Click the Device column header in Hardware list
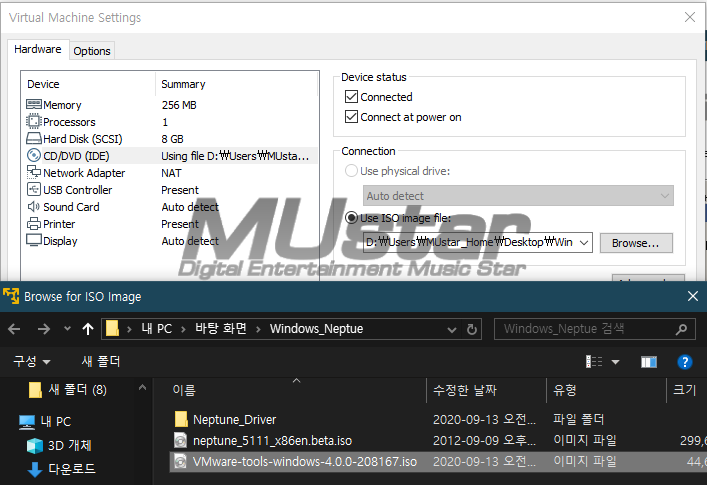Viewport: 707px width, 485px height. (x=43, y=84)
